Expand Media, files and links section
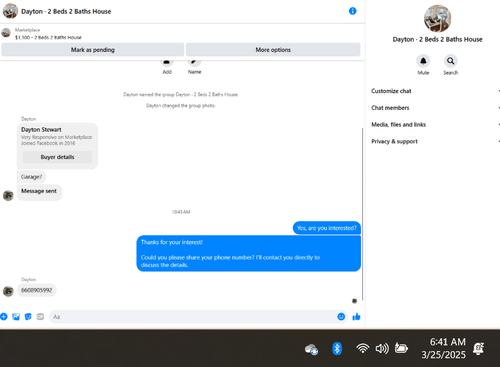 (x=435, y=124)
